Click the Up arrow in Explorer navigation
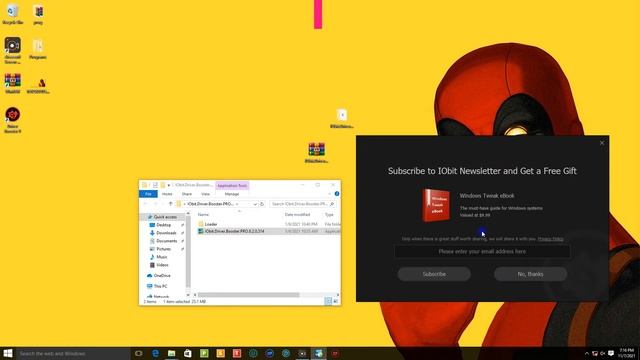This screenshot has height=360, width=640. (170, 204)
